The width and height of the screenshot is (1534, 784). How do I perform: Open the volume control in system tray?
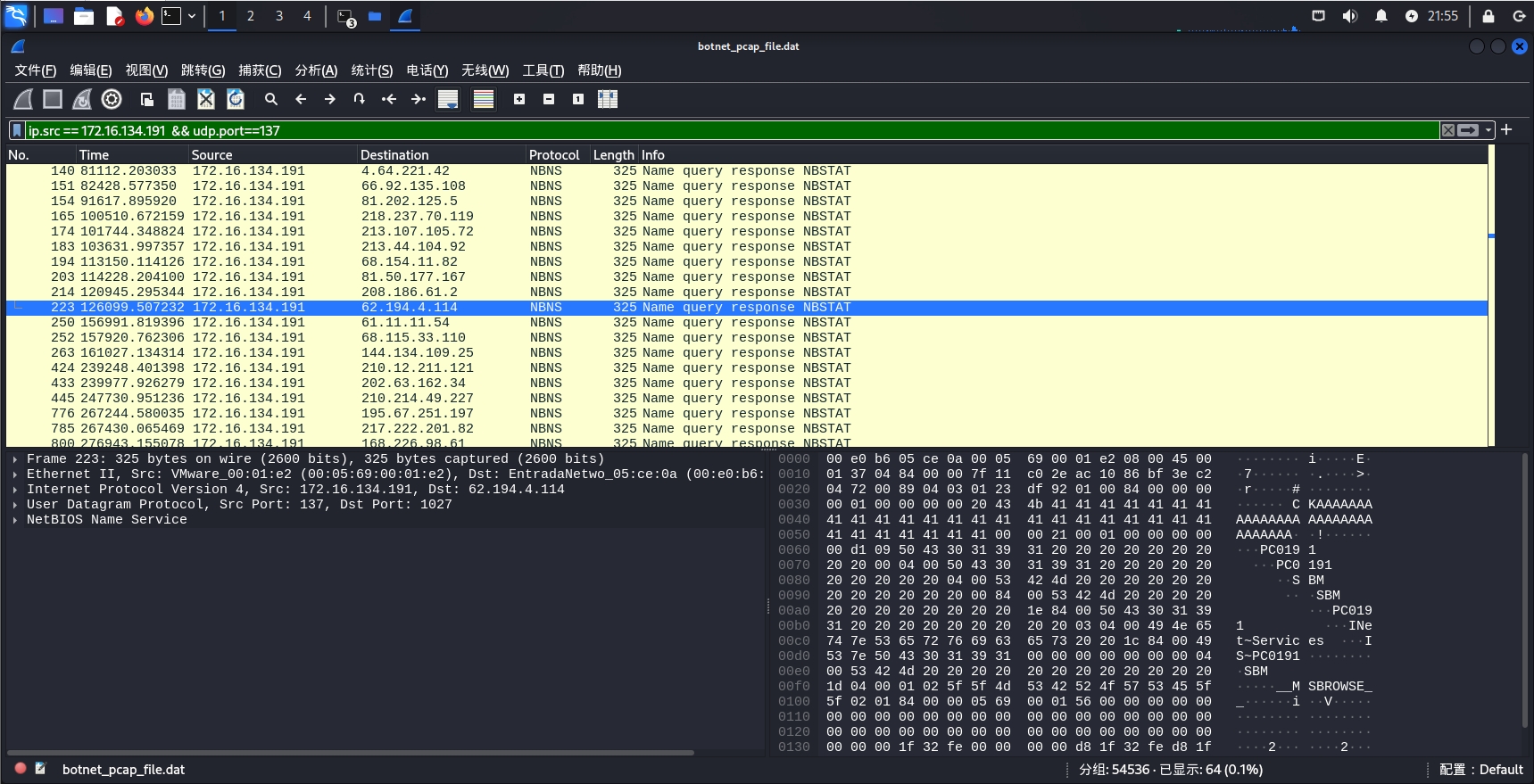[1349, 16]
